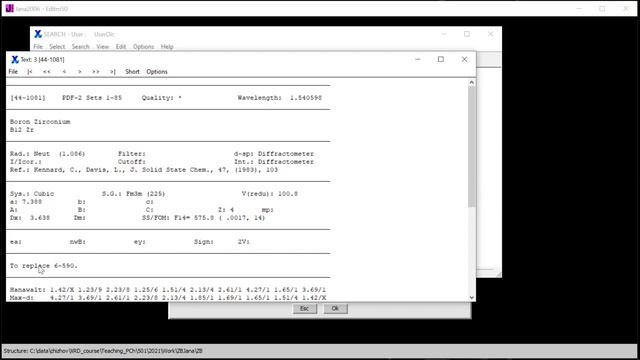This screenshot has height=360, width=640.
Task: Click the Jana2006 application icon
Action: (x=9, y=9)
